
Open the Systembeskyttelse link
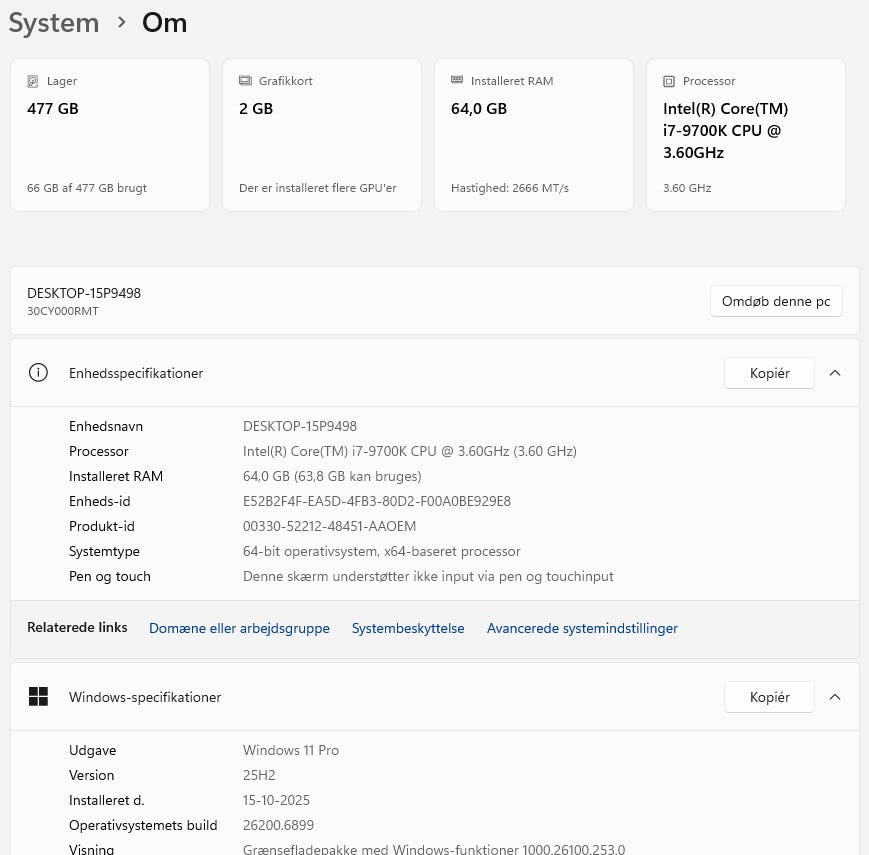[408, 628]
